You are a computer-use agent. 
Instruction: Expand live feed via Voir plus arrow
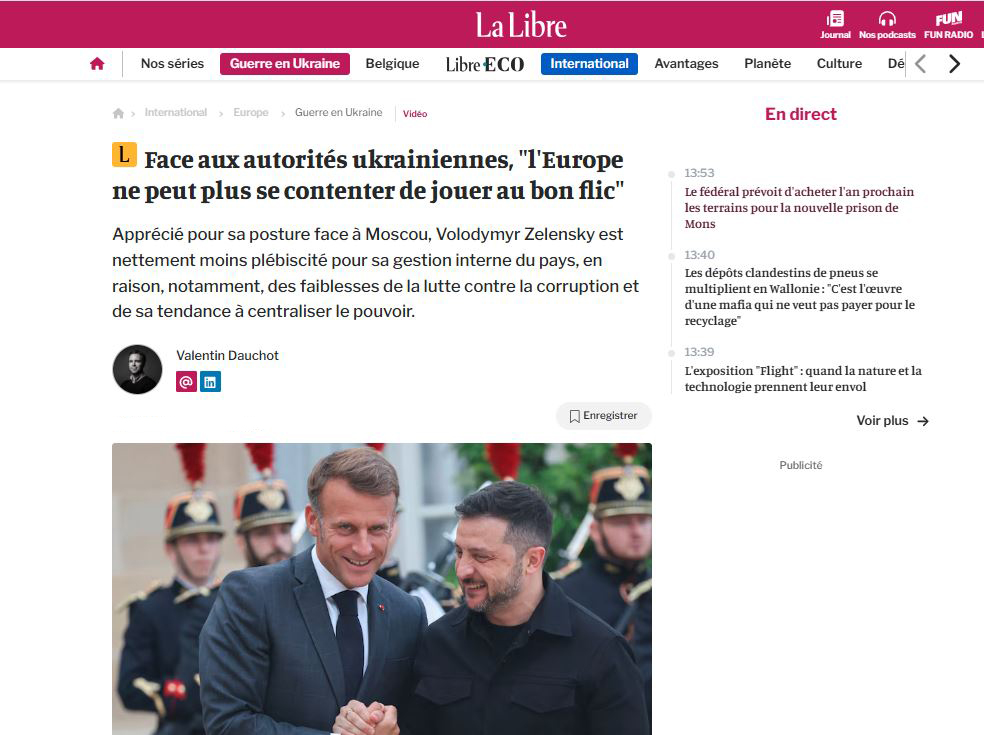(892, 421)
